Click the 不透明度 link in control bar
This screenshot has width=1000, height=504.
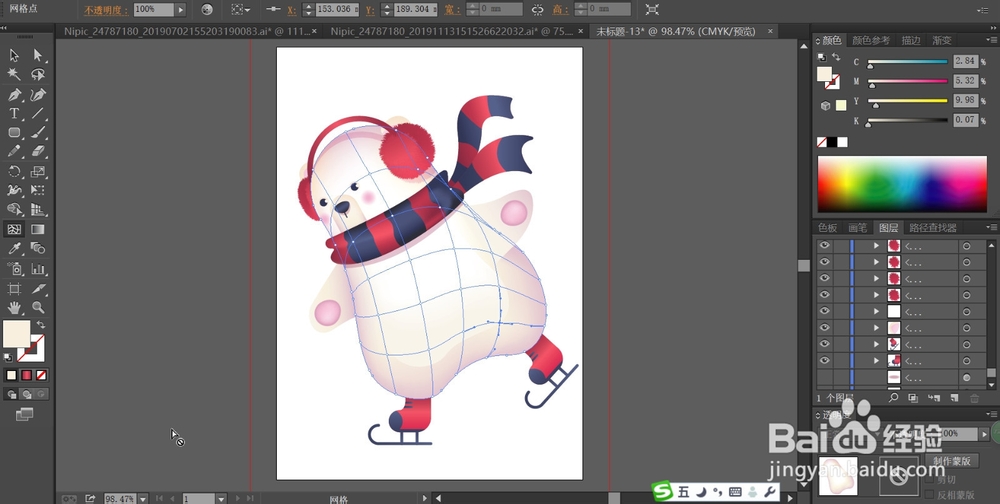click(x=106, y=10)
